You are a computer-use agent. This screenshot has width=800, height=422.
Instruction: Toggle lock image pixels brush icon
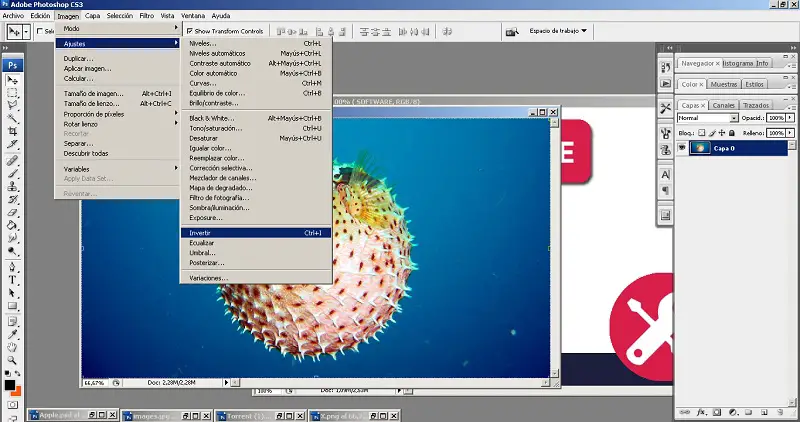712,133
